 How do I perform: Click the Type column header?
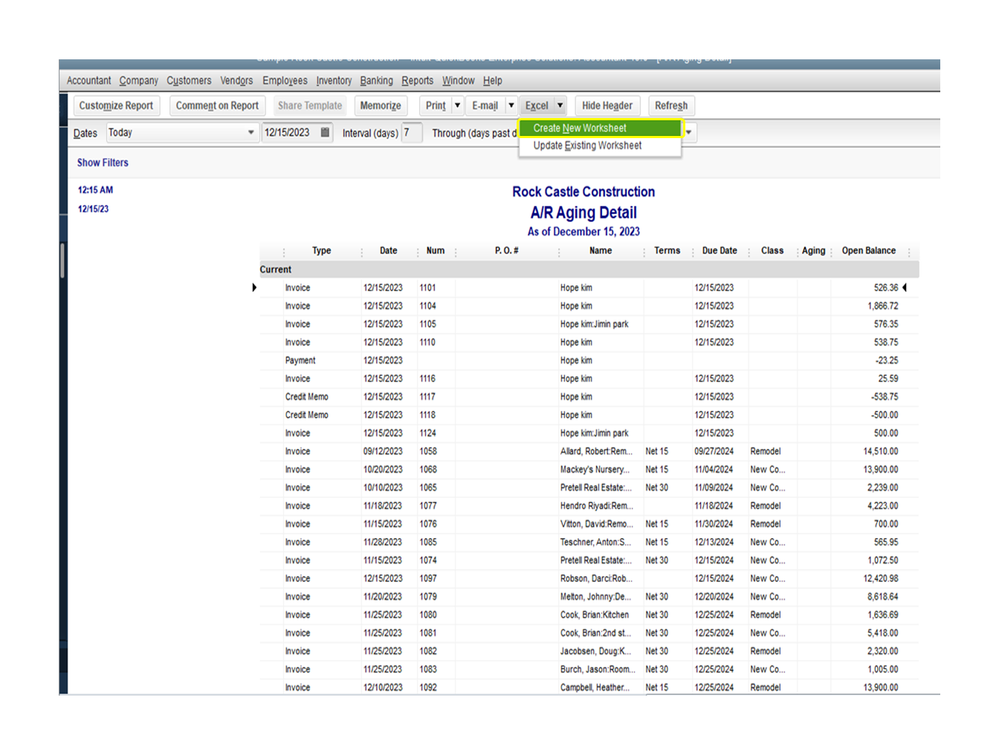pos(322,251)
